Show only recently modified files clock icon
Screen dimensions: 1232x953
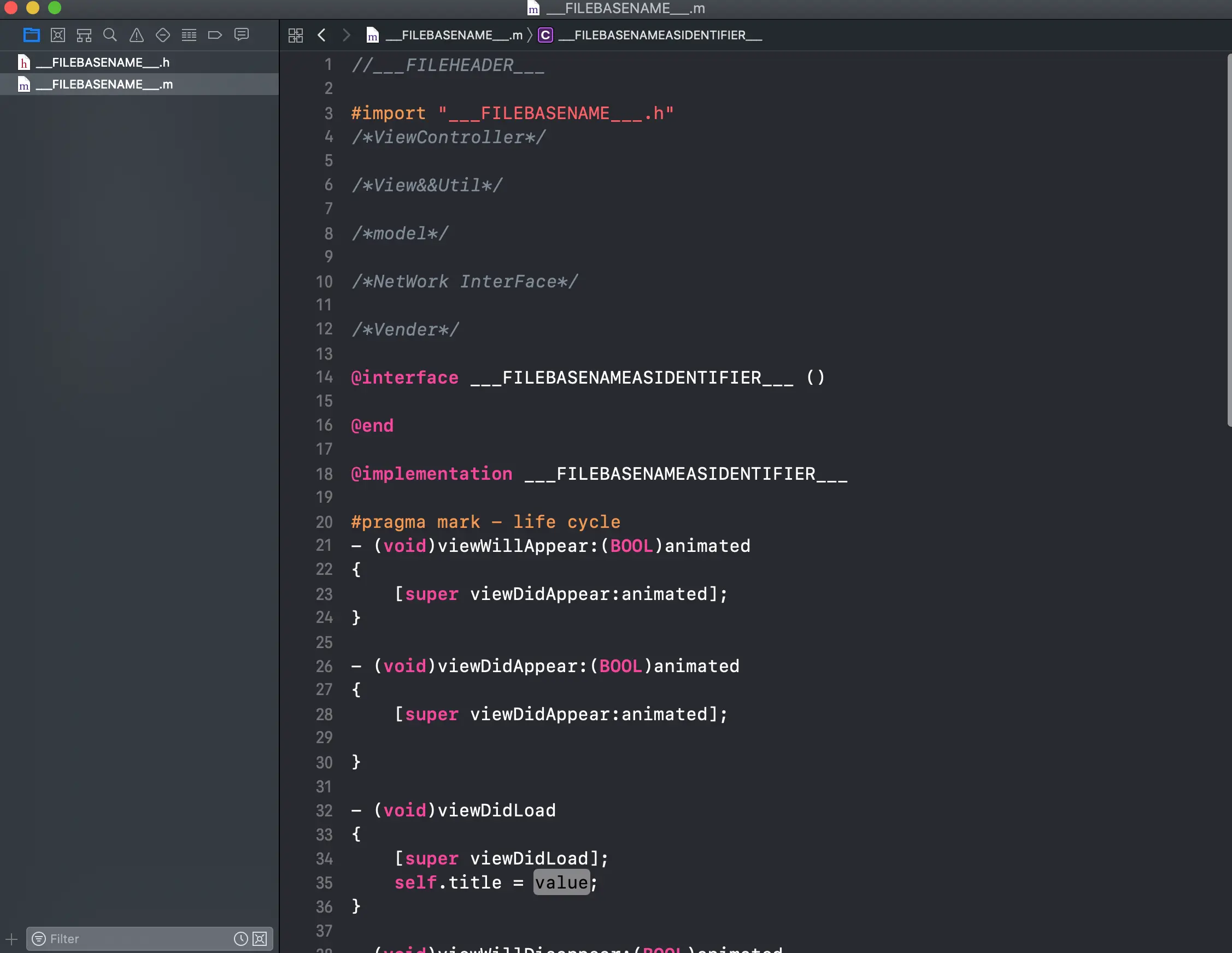point(241,939)
